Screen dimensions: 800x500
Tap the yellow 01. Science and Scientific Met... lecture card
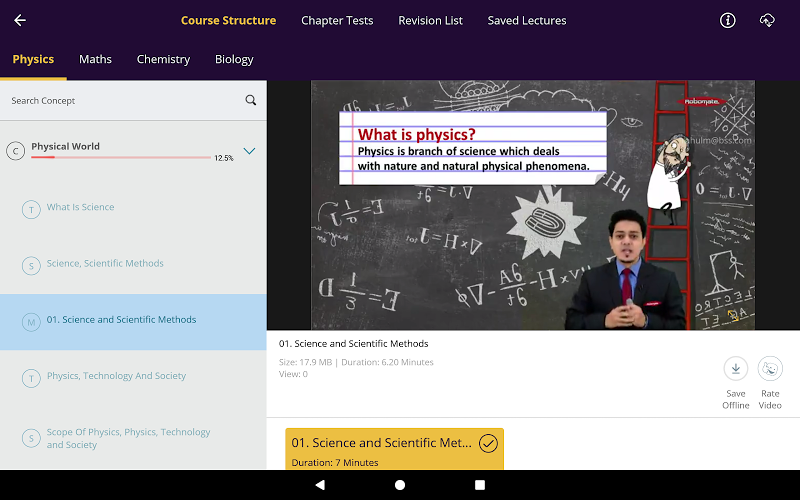394,449
